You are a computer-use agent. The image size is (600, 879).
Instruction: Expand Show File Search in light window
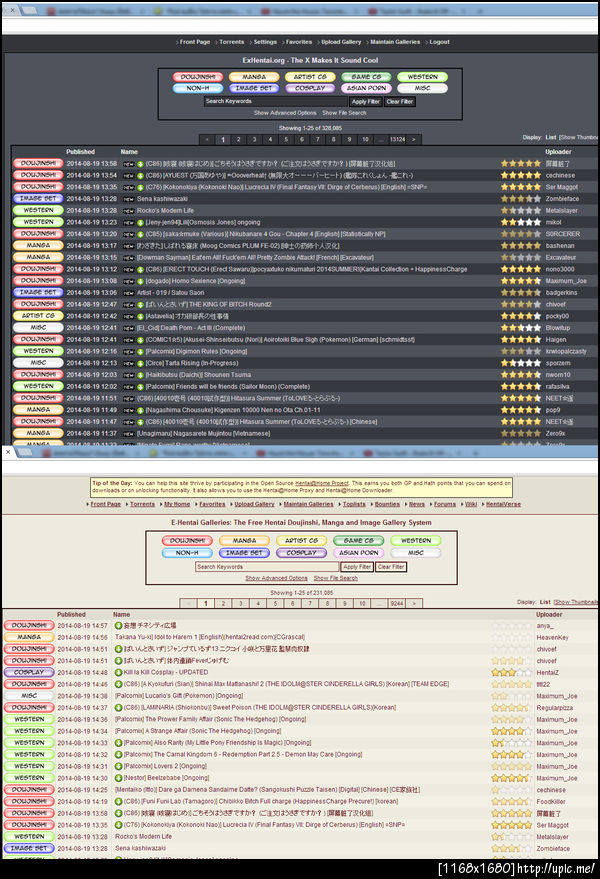(x=336, y=578)
